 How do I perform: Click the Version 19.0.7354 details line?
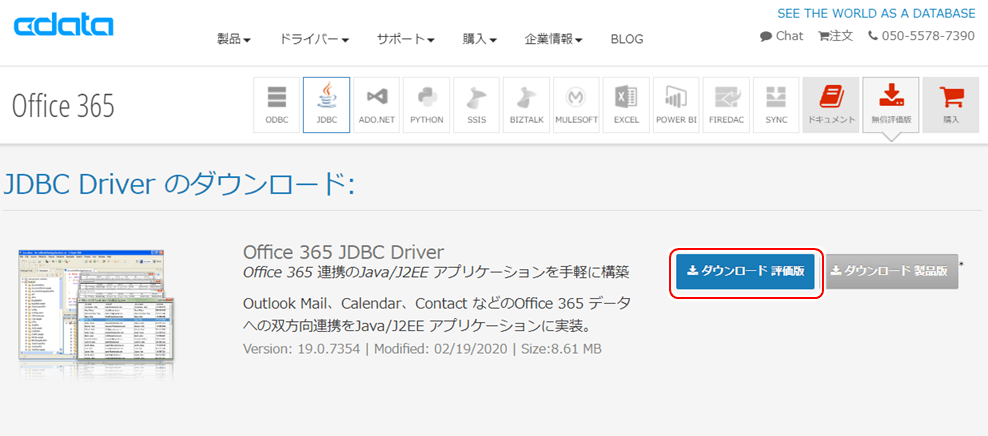[x=422, y=348]
